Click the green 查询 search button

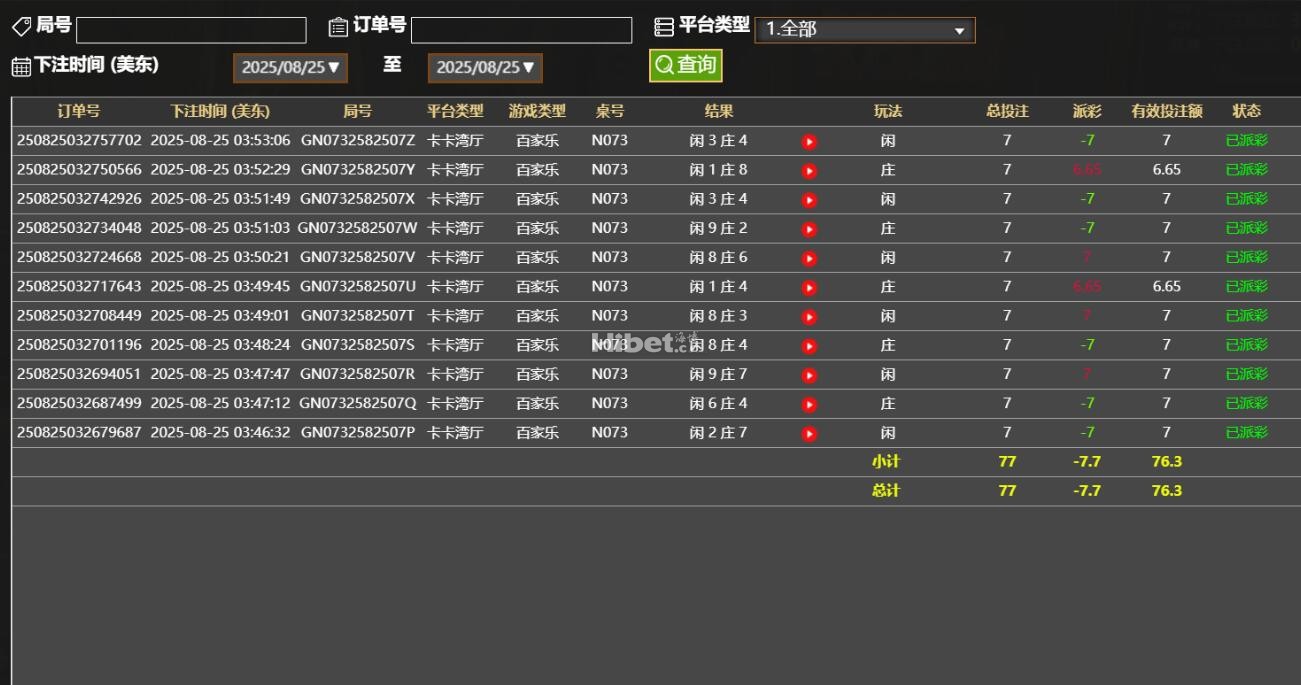(685, 65)
